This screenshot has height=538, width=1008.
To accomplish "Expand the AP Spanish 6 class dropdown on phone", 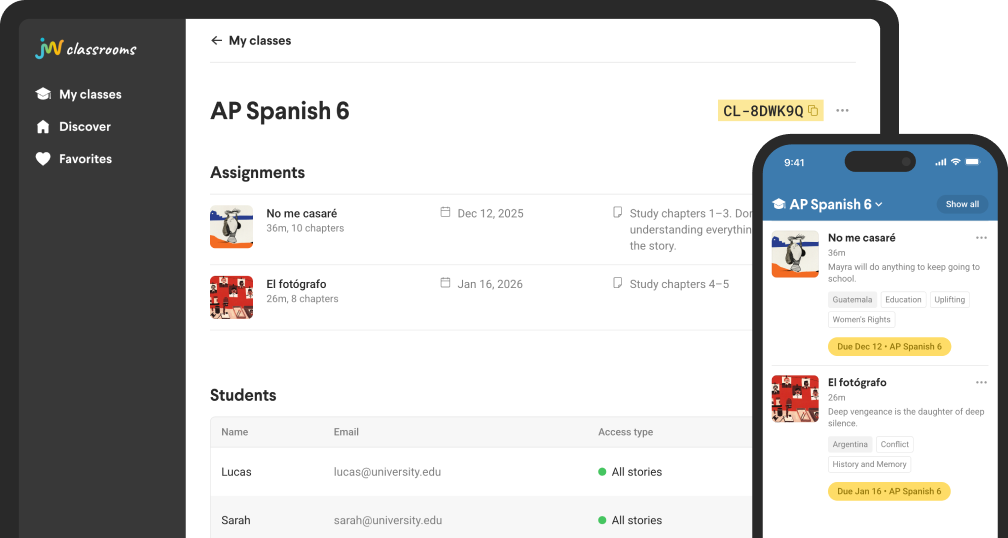I will 879,205.
